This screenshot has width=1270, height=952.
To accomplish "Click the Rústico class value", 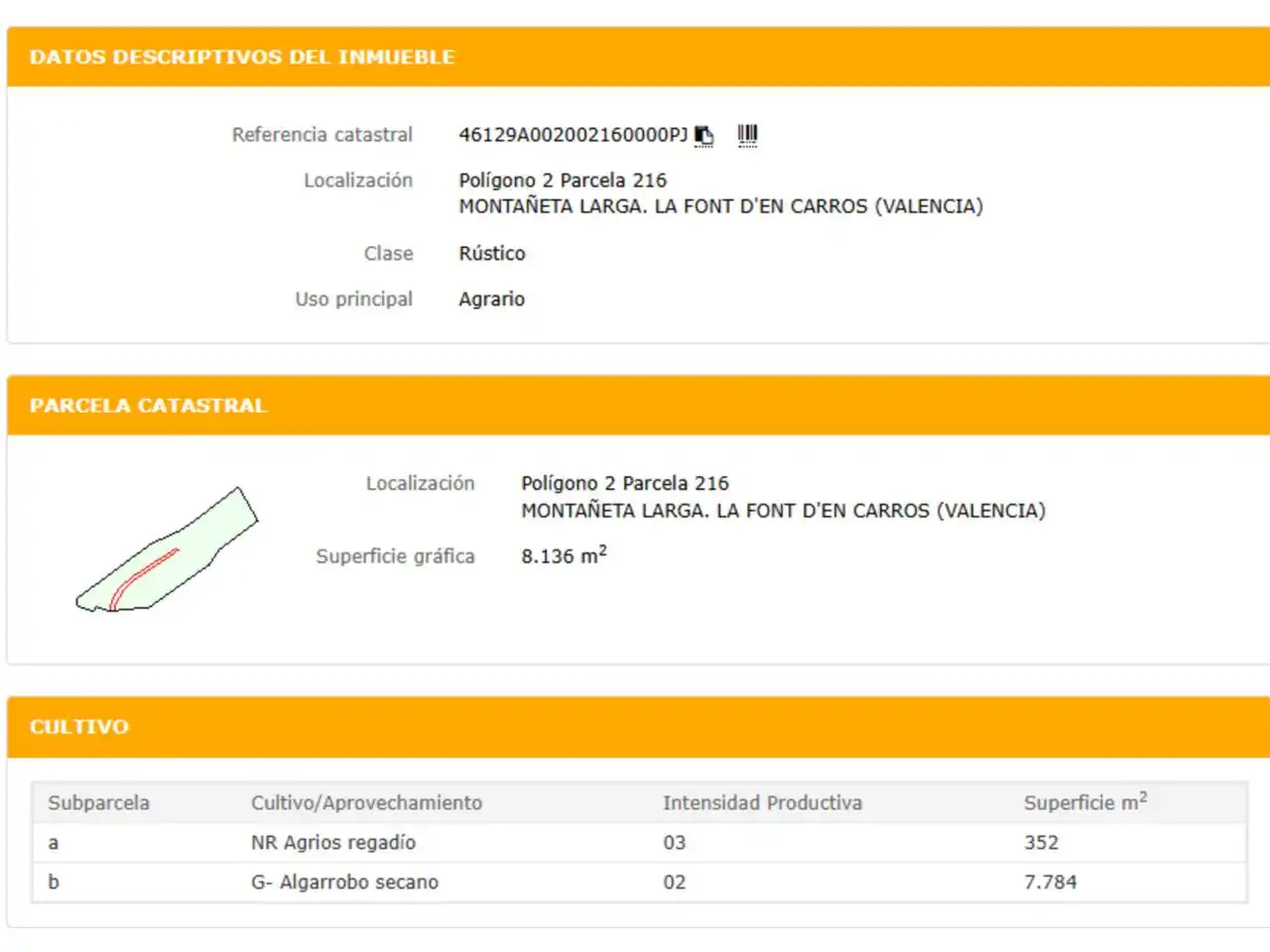I will pyautogui.click(x=492, y=254).
